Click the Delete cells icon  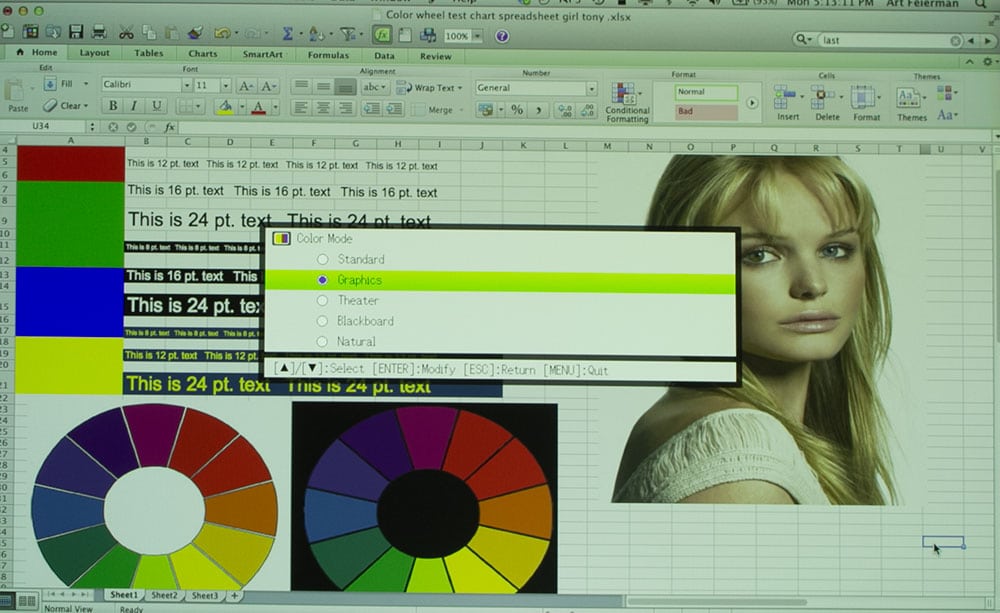click(823, 98)
